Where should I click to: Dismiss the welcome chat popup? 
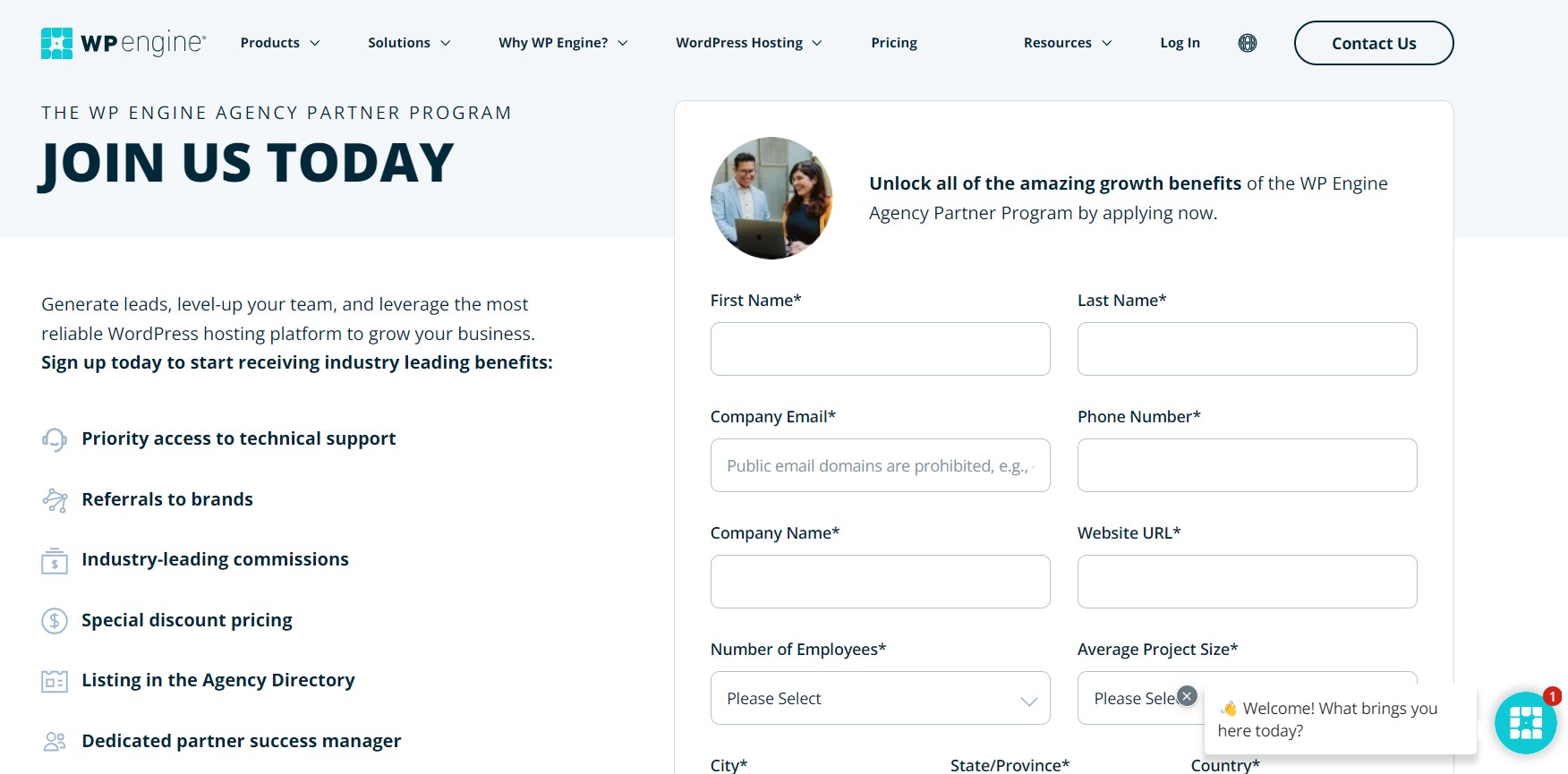1187,696
